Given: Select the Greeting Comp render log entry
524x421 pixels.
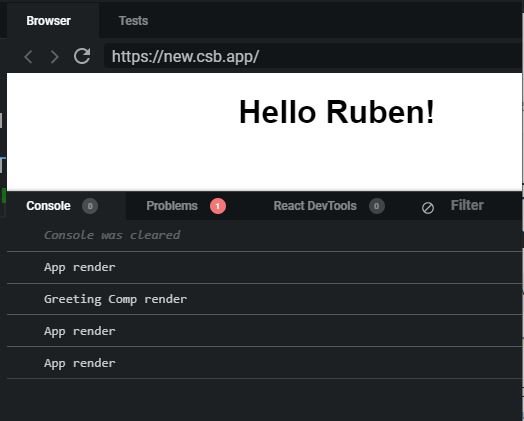Looking at the screenshot, I should coord(264,299).
